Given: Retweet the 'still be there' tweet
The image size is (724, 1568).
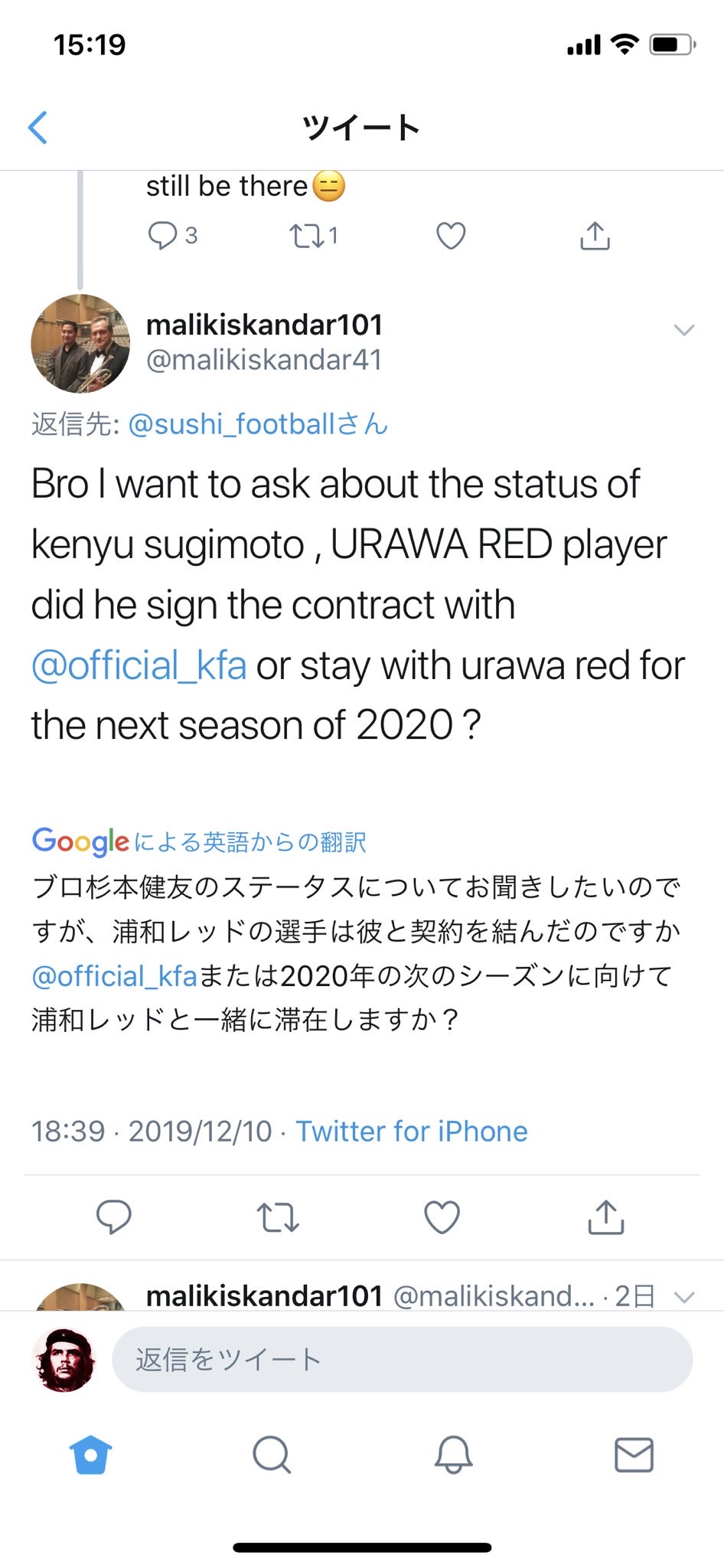Looking at the screenshot, I should [x=307, y=236].
